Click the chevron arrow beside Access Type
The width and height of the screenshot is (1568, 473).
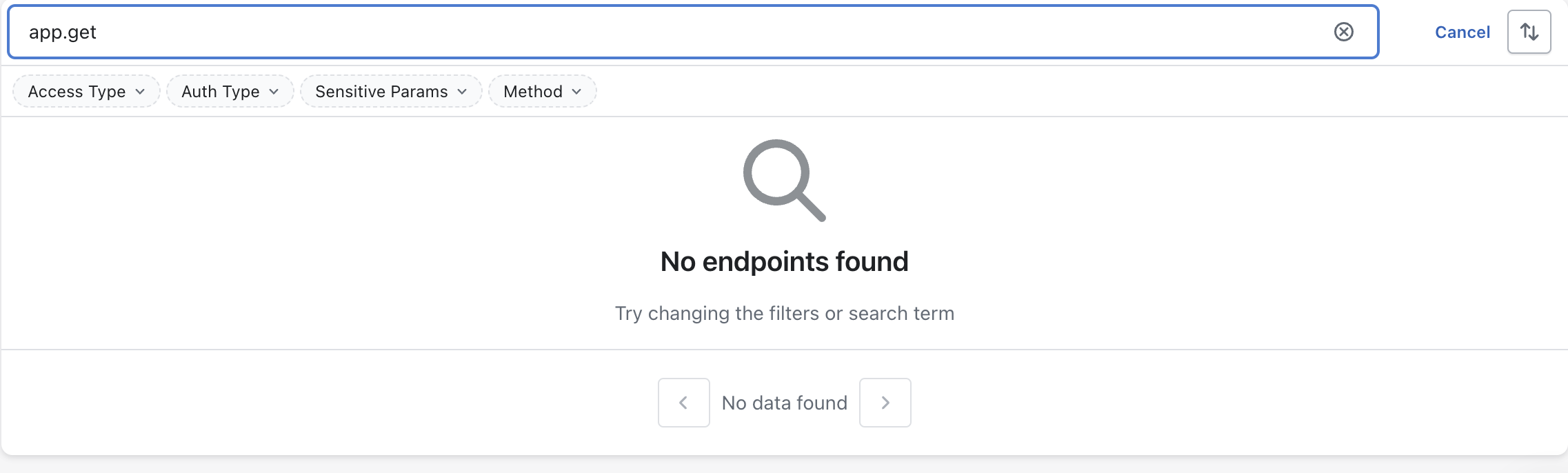[140, 92]
